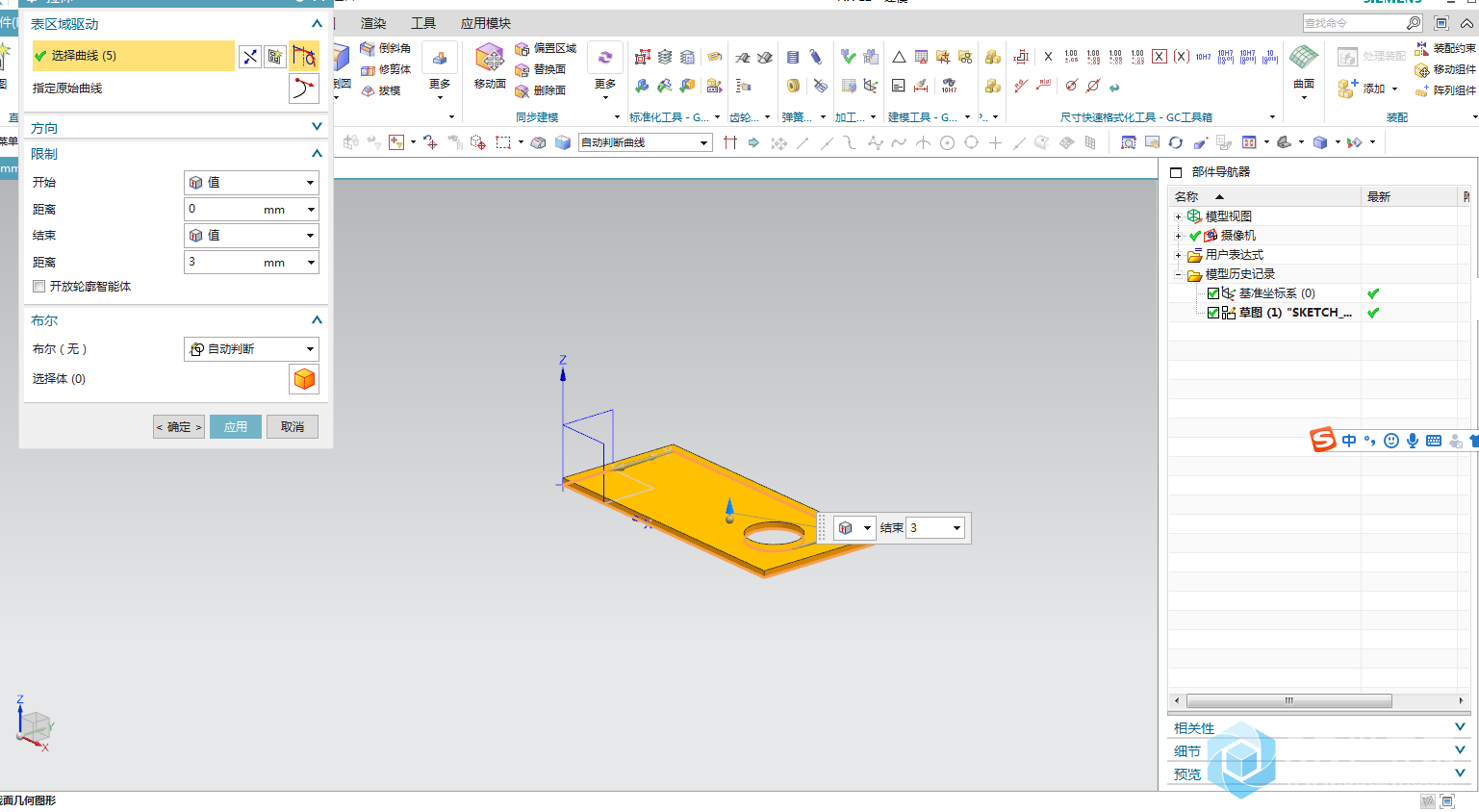Click the Sogou emoji smiley icon

(1390, 441)
